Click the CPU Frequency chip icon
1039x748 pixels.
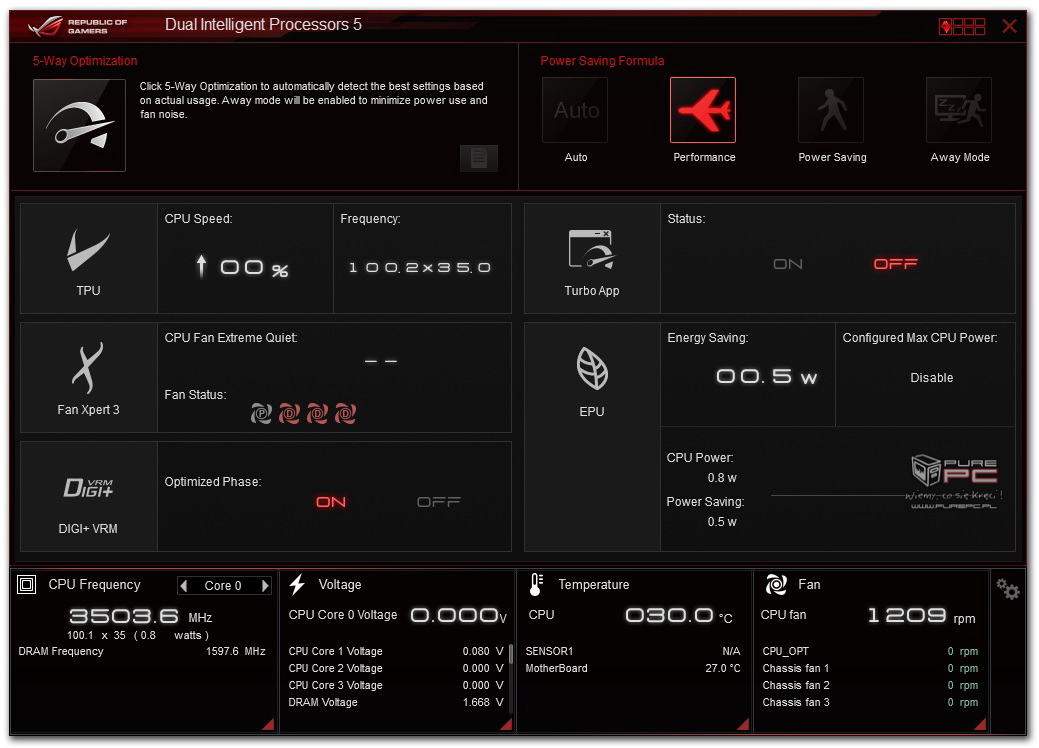pos(27,584)
